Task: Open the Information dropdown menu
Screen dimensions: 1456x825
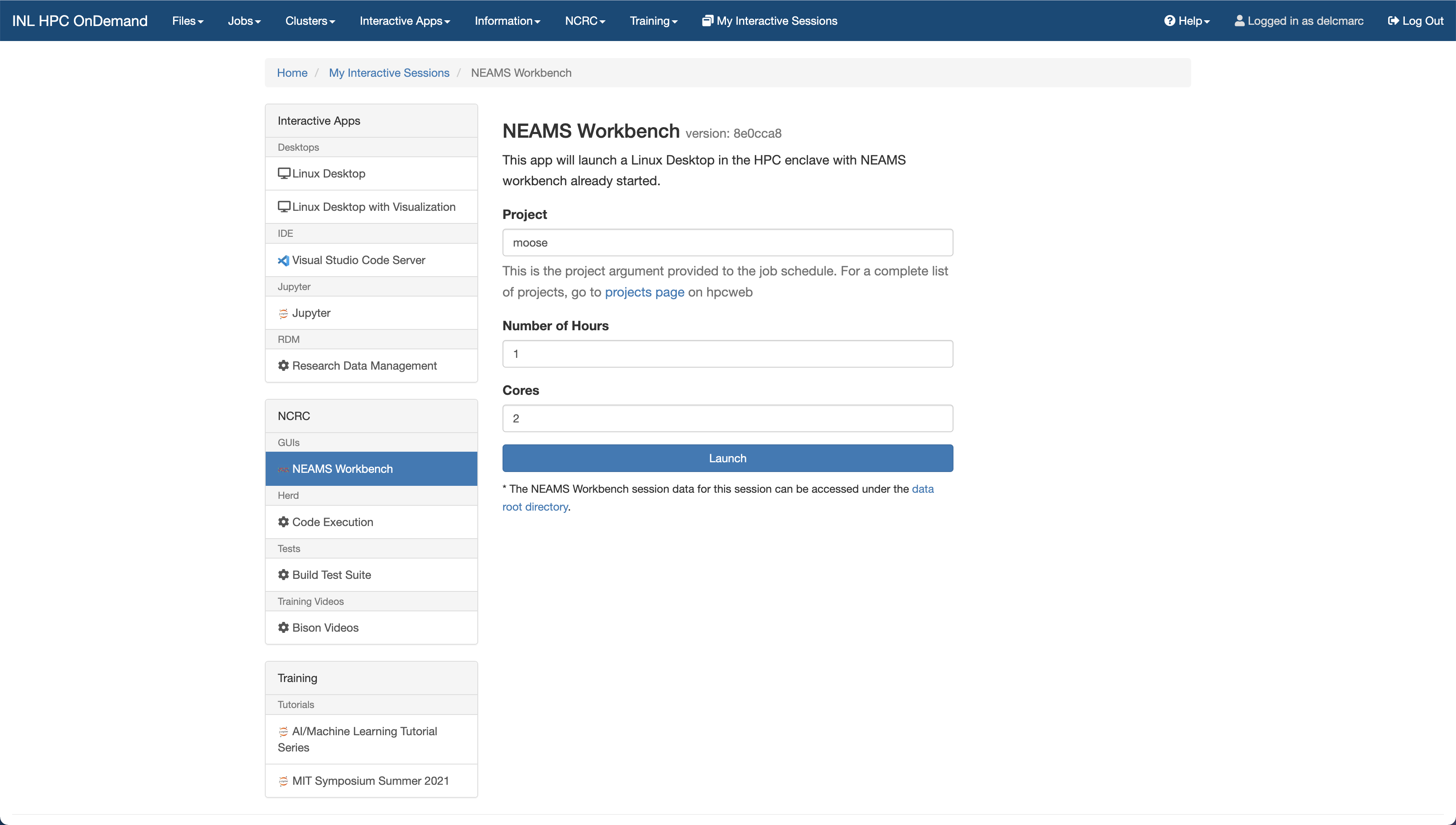Action: (x=507, y=21)
